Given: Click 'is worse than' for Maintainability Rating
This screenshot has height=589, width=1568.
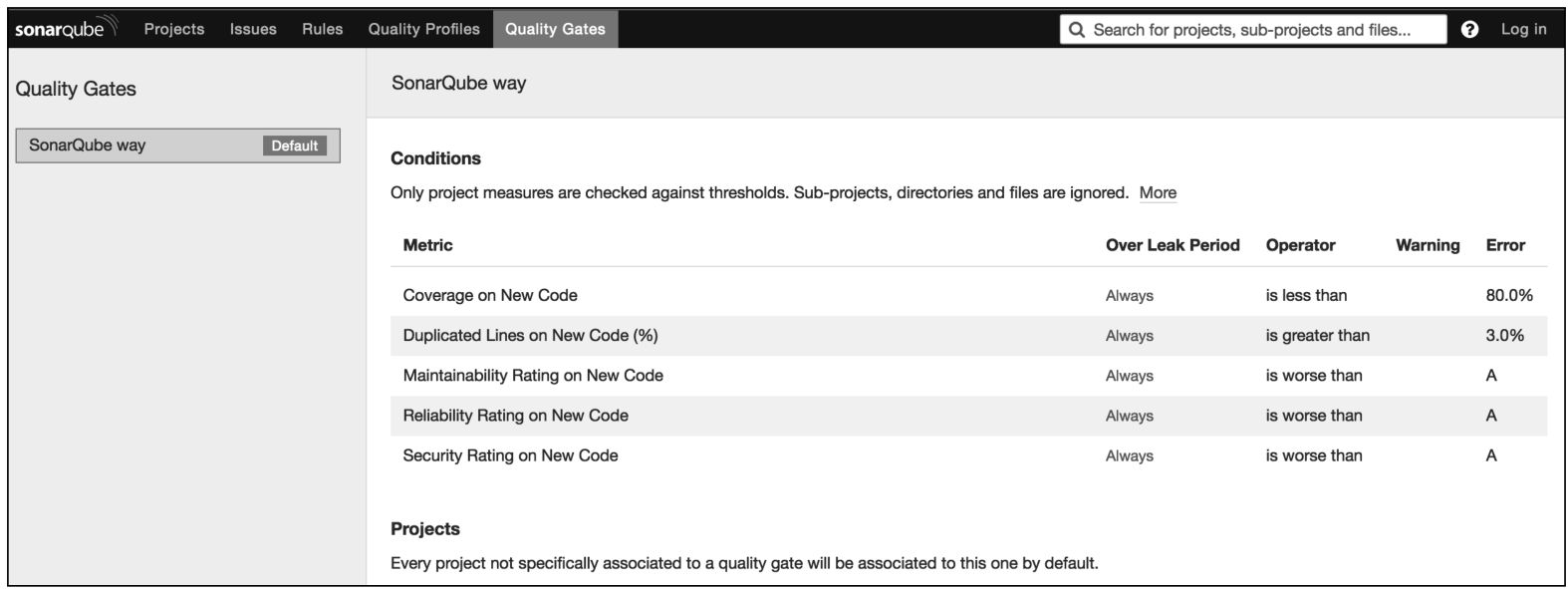Looking at the screenshot, I should pyautogui.click(x=1314, y=375).
